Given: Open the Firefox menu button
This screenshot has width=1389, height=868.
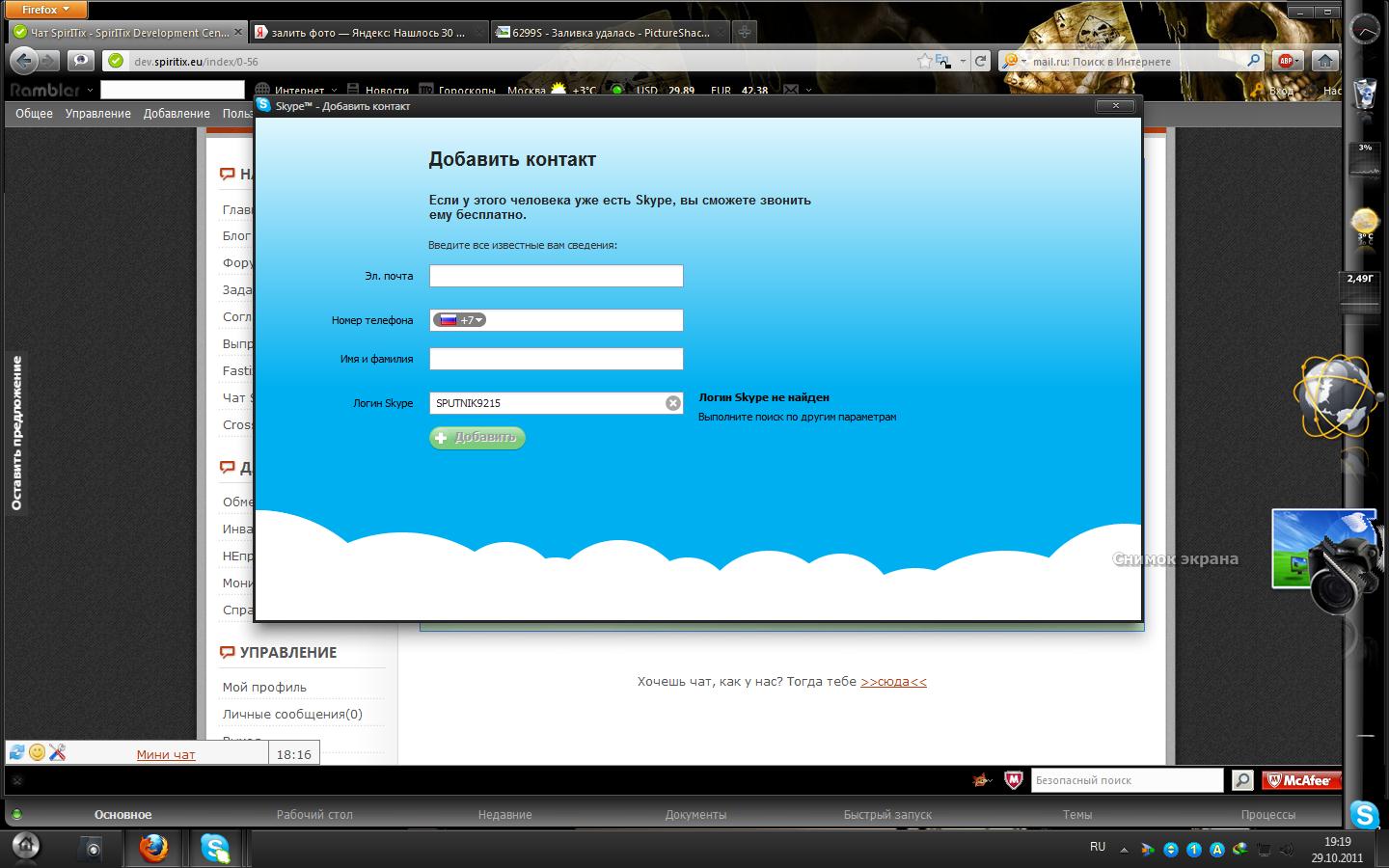Looking at the screenshot, I should pos(45,10).
